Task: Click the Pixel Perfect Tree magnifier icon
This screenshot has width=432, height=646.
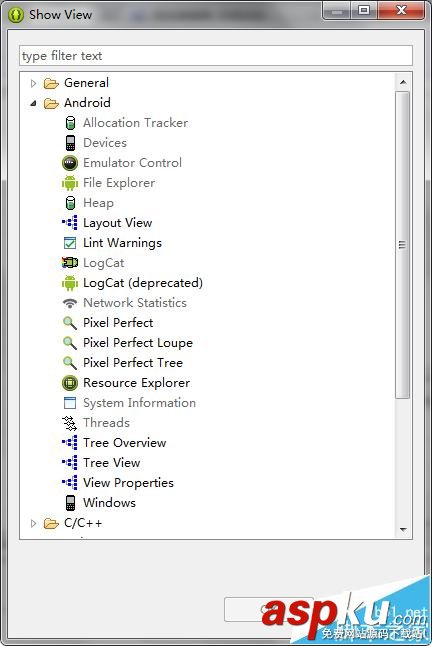Action: pos(70,363)
